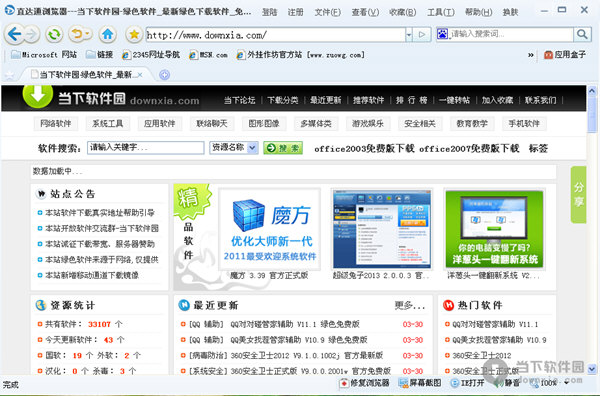
Task: Open the 文件(F) menu
Action: [x=328, y=12]
